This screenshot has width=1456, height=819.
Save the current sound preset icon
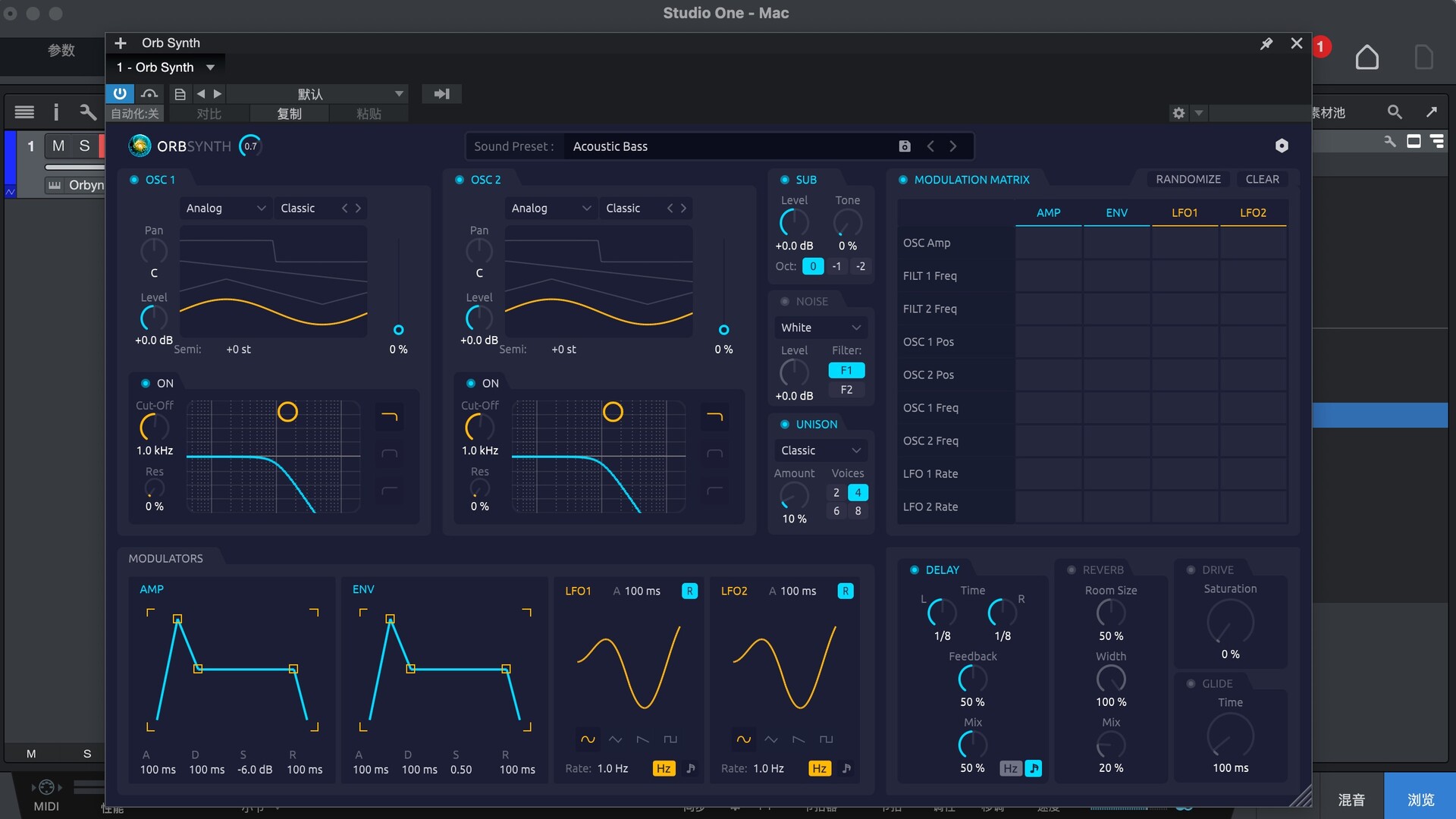(x=904, y=146)
